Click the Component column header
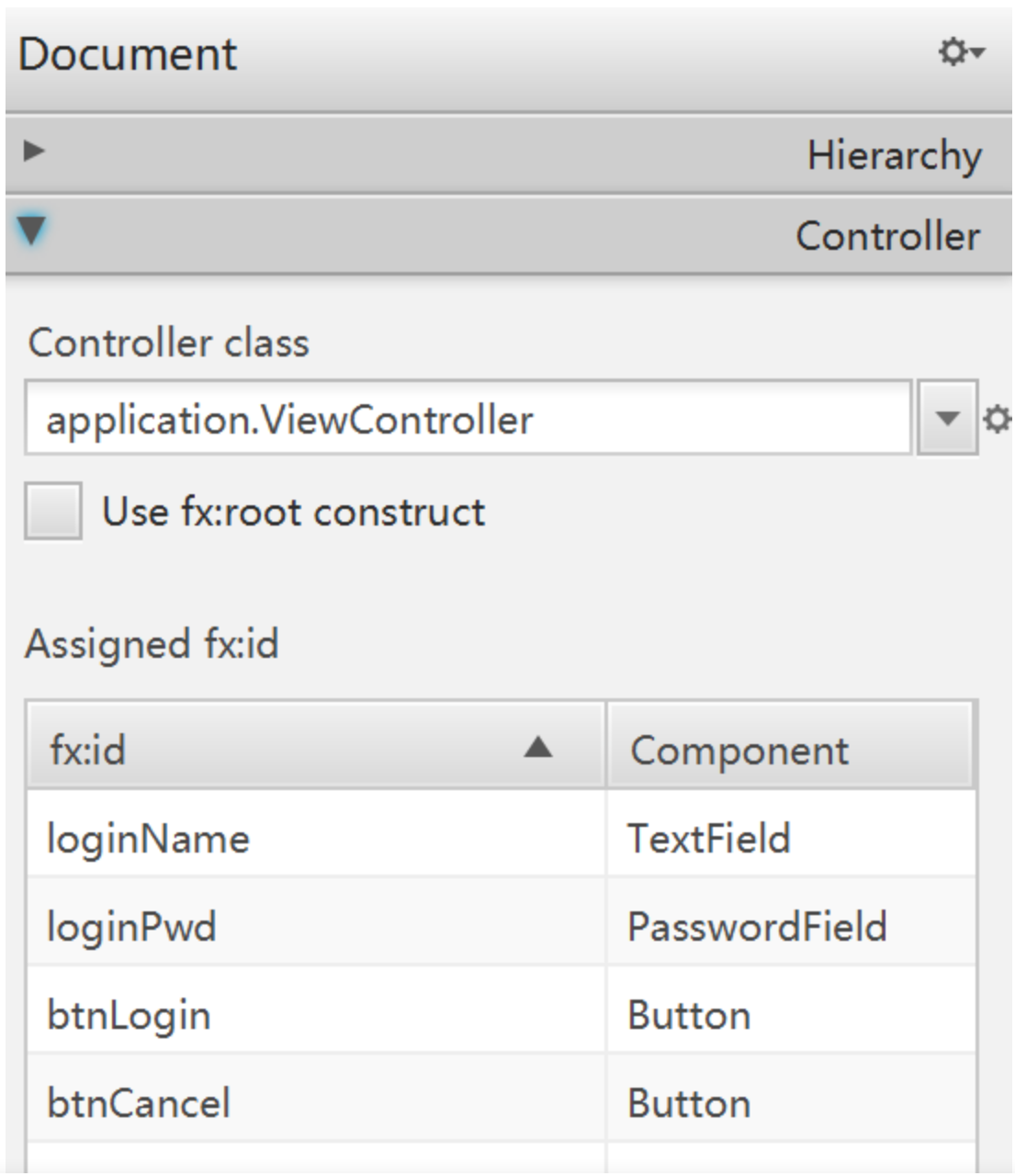Image resolution: width=1015 pixels, height=1176 pixels. (x=790, y=749)
